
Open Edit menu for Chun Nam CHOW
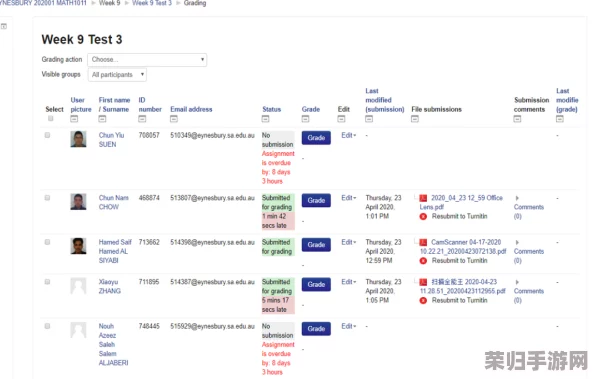(349, 198)
